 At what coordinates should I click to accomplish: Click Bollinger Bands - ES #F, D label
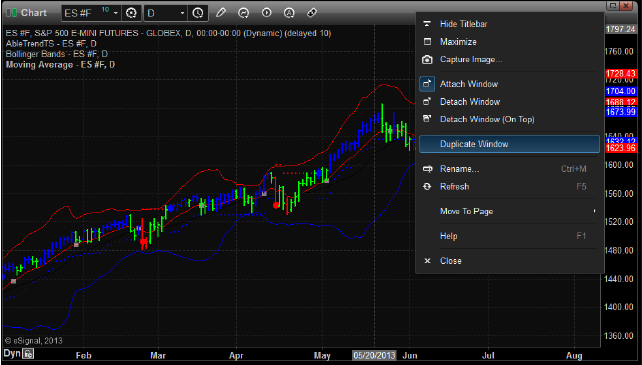57,54
